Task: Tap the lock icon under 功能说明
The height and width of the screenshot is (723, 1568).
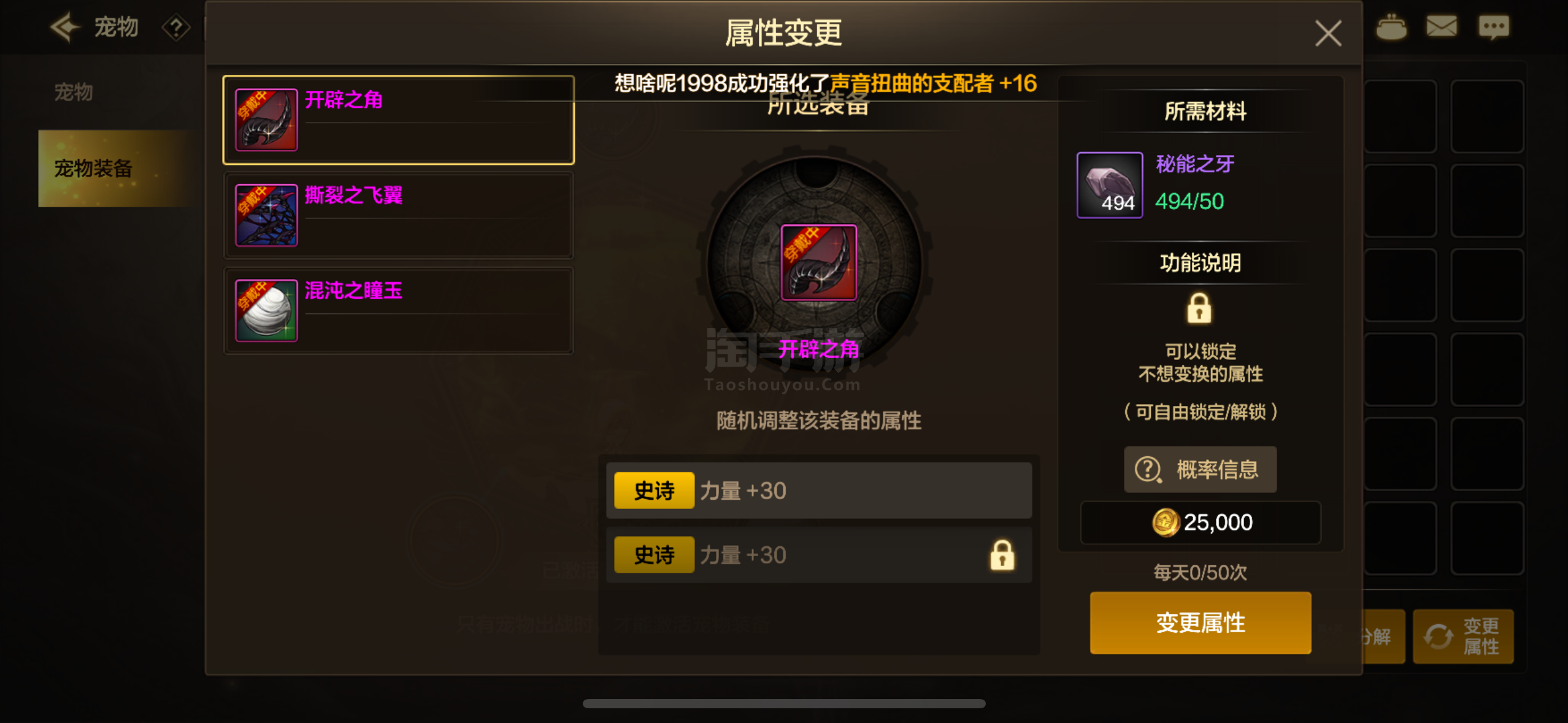Action: pos(1199,308)
